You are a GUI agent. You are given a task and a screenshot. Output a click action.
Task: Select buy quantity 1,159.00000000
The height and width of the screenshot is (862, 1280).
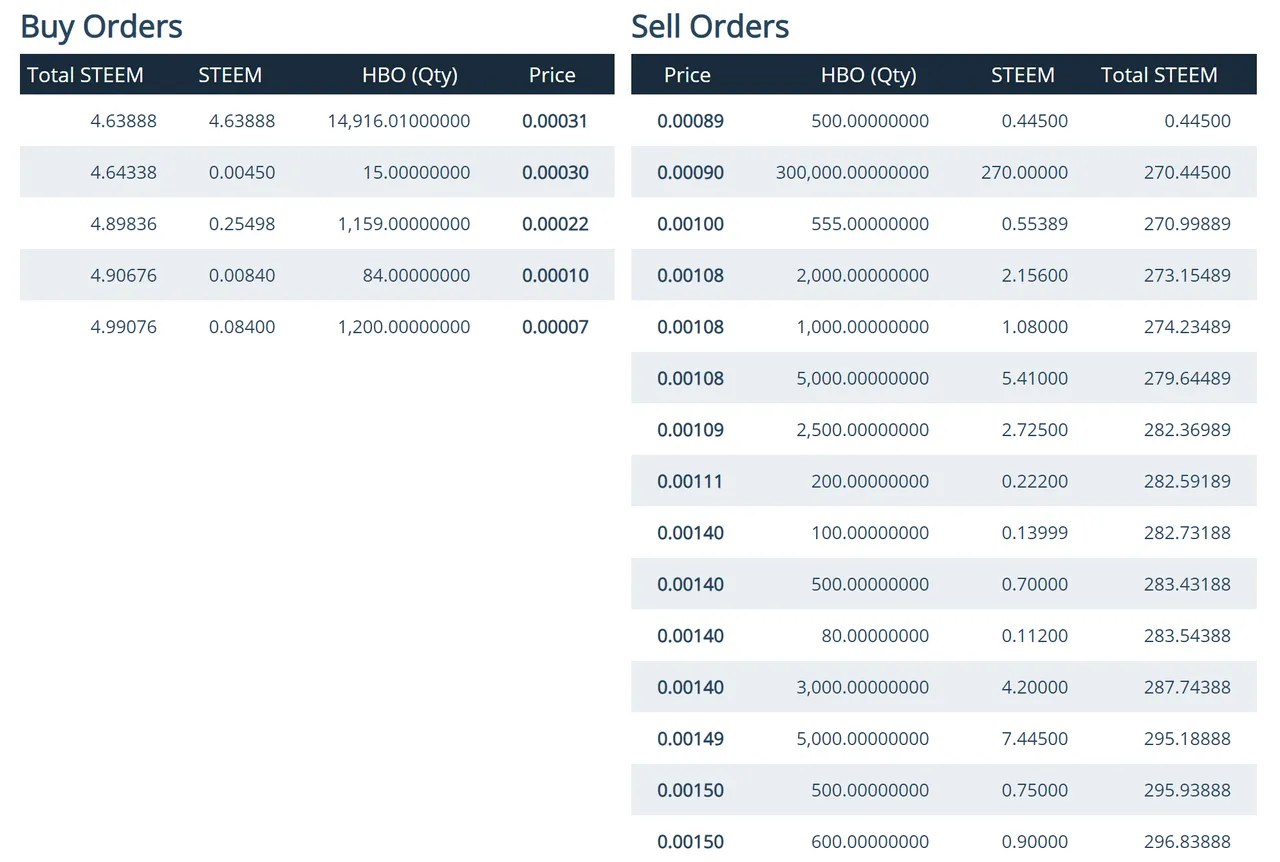pos(404,224)
